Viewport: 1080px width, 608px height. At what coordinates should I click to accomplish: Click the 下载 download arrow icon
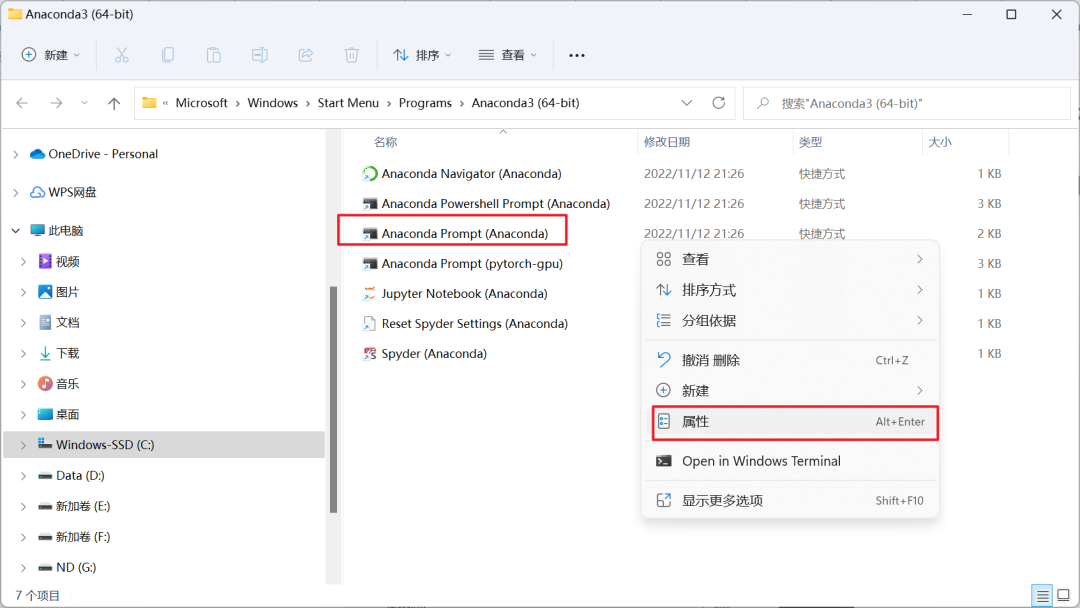coord(45,353)
